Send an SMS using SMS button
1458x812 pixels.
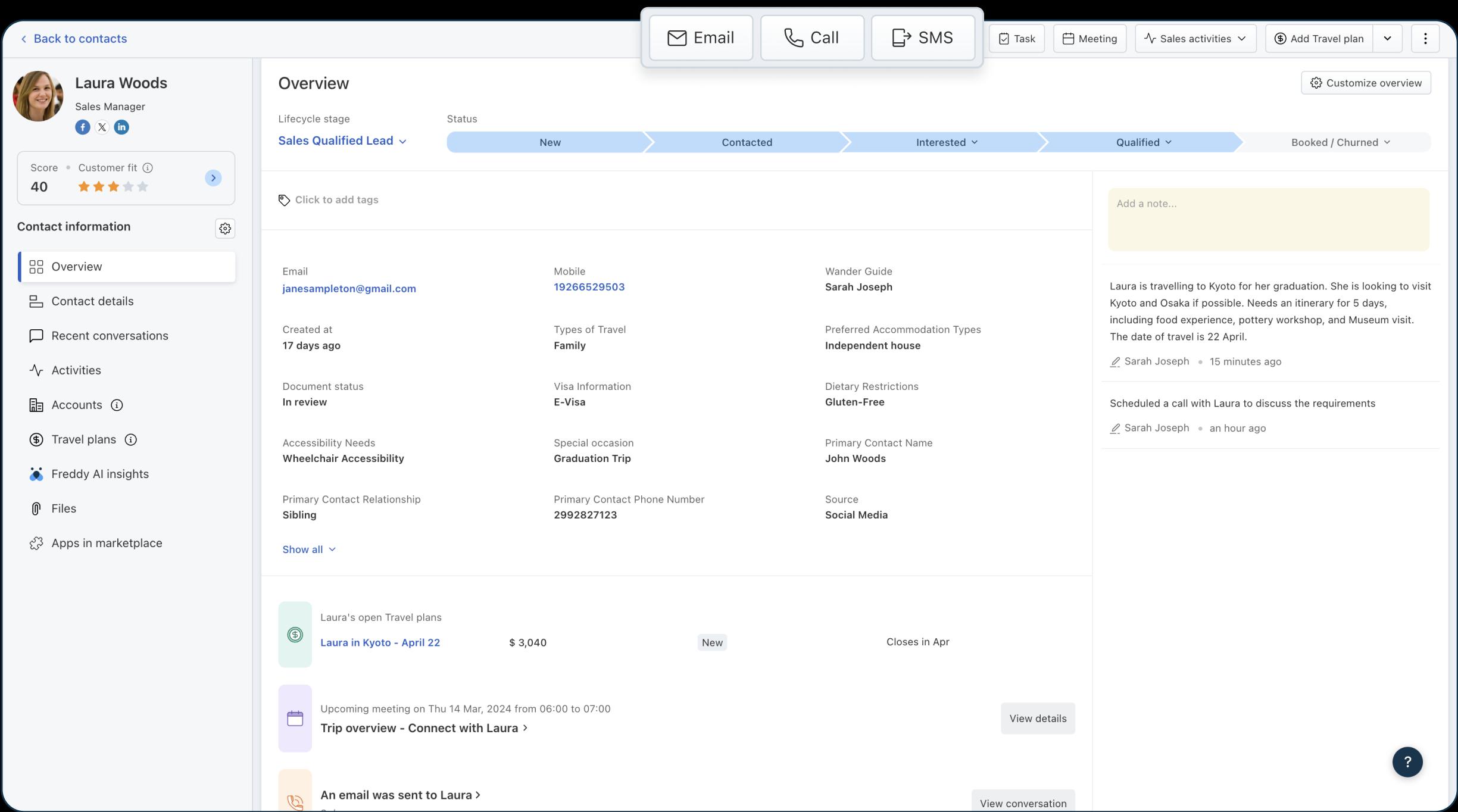pyautogui.click(x=923, y=38)
